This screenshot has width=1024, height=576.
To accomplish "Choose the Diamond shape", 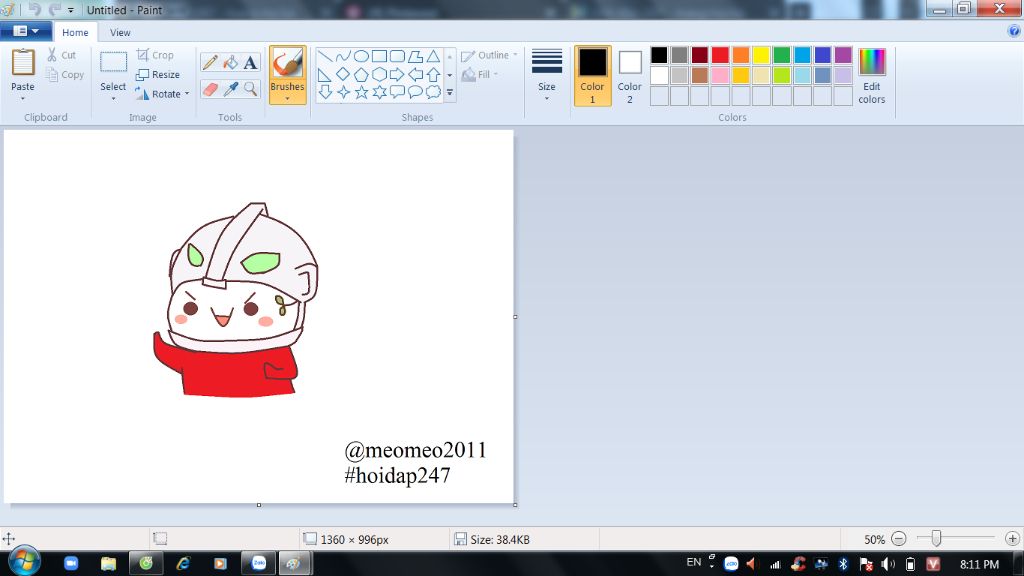I will click(x=343, y=74).
